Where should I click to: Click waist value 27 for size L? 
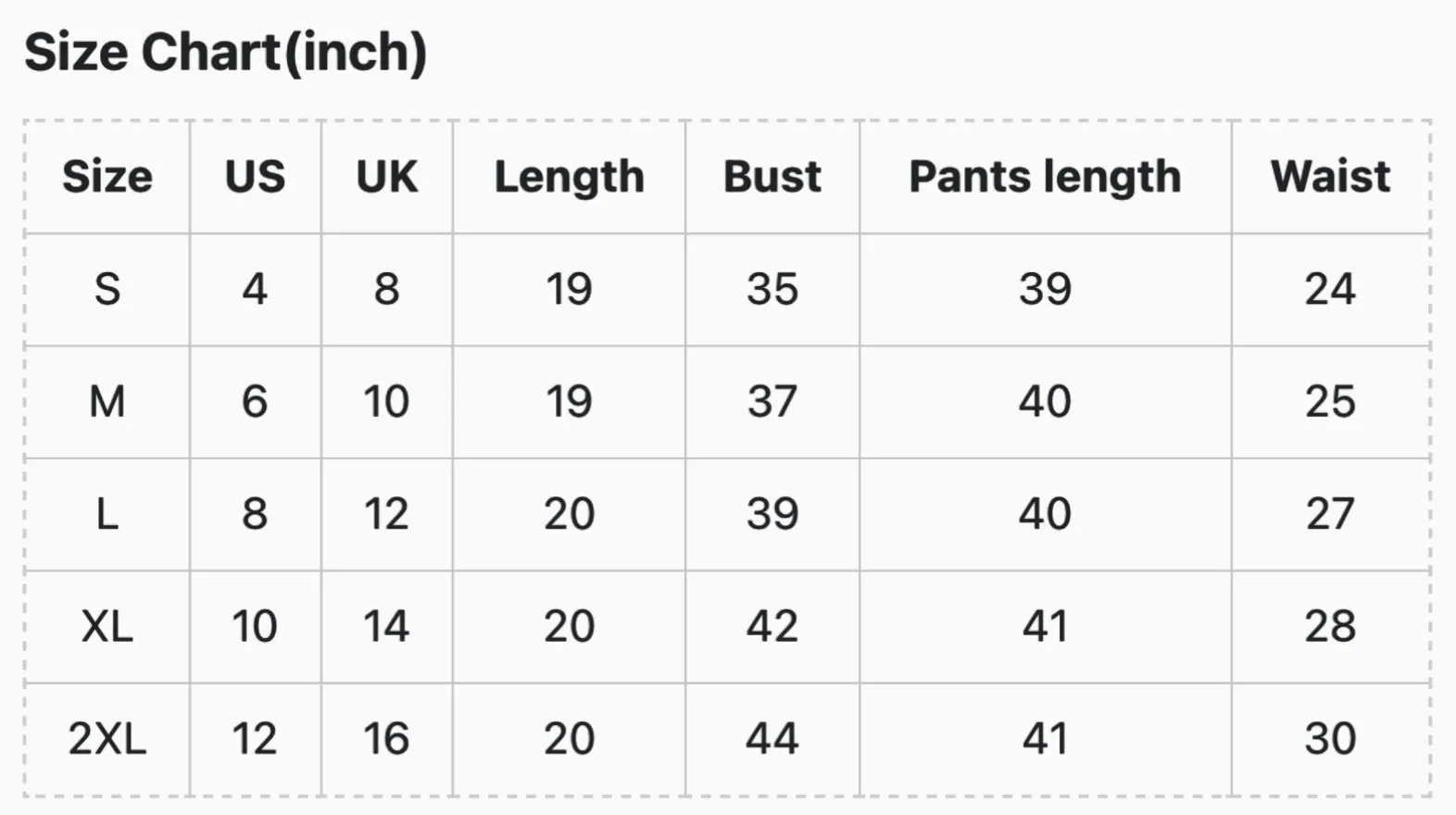(x=1330, y=514)
